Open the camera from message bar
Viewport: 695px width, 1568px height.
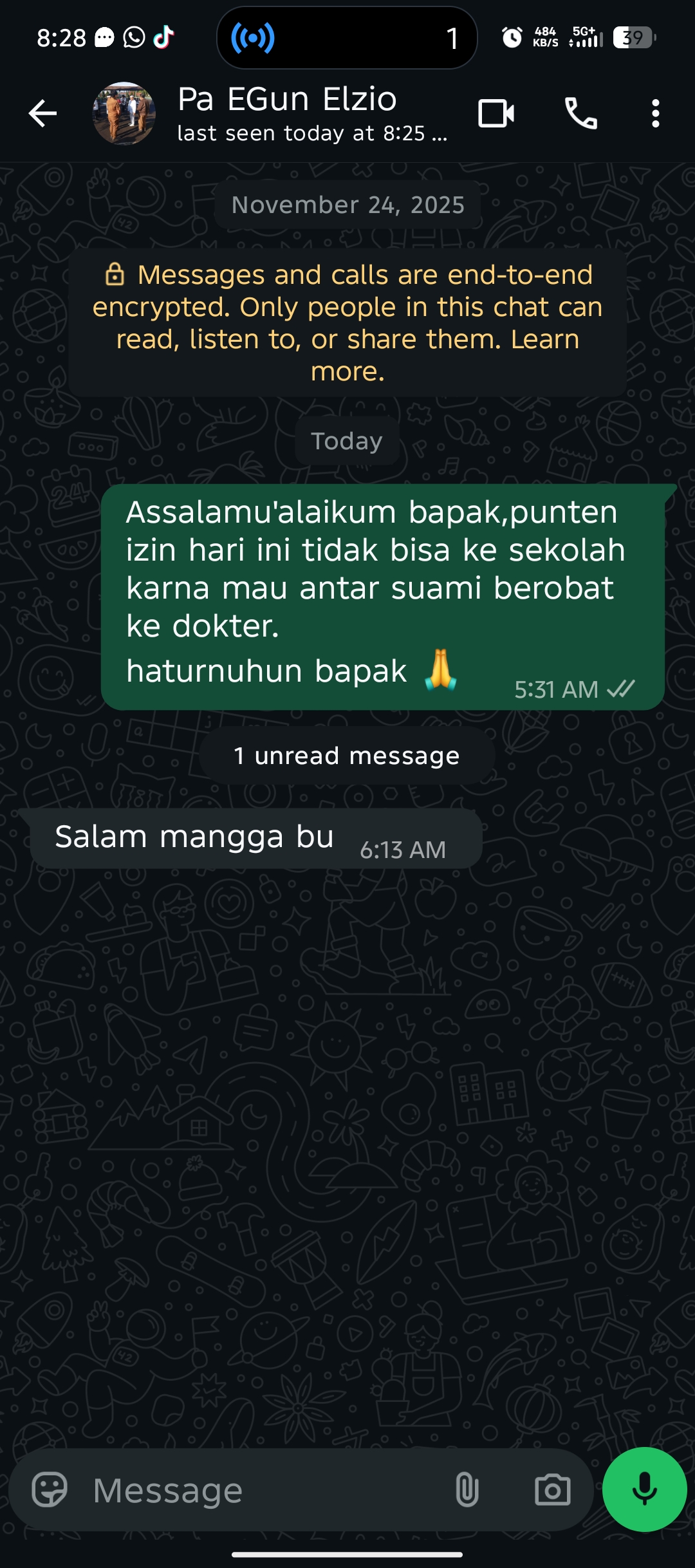click(x=553, y=1489)
